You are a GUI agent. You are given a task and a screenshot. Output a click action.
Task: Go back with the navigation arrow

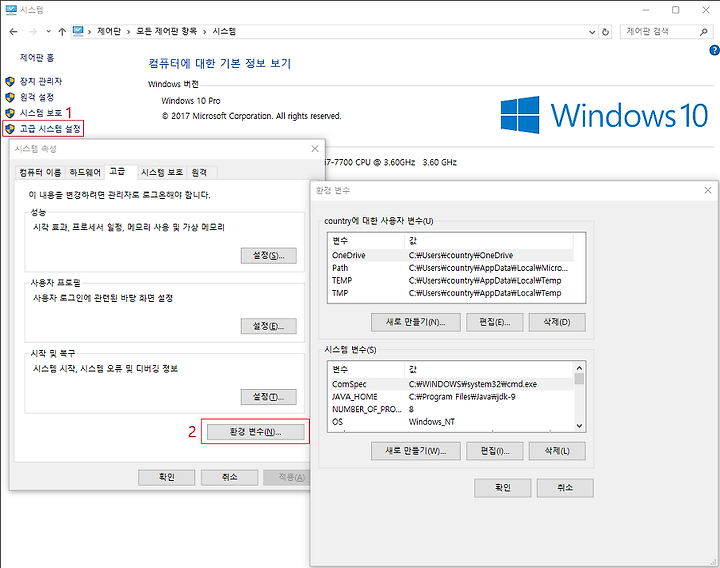pos(13,31)
